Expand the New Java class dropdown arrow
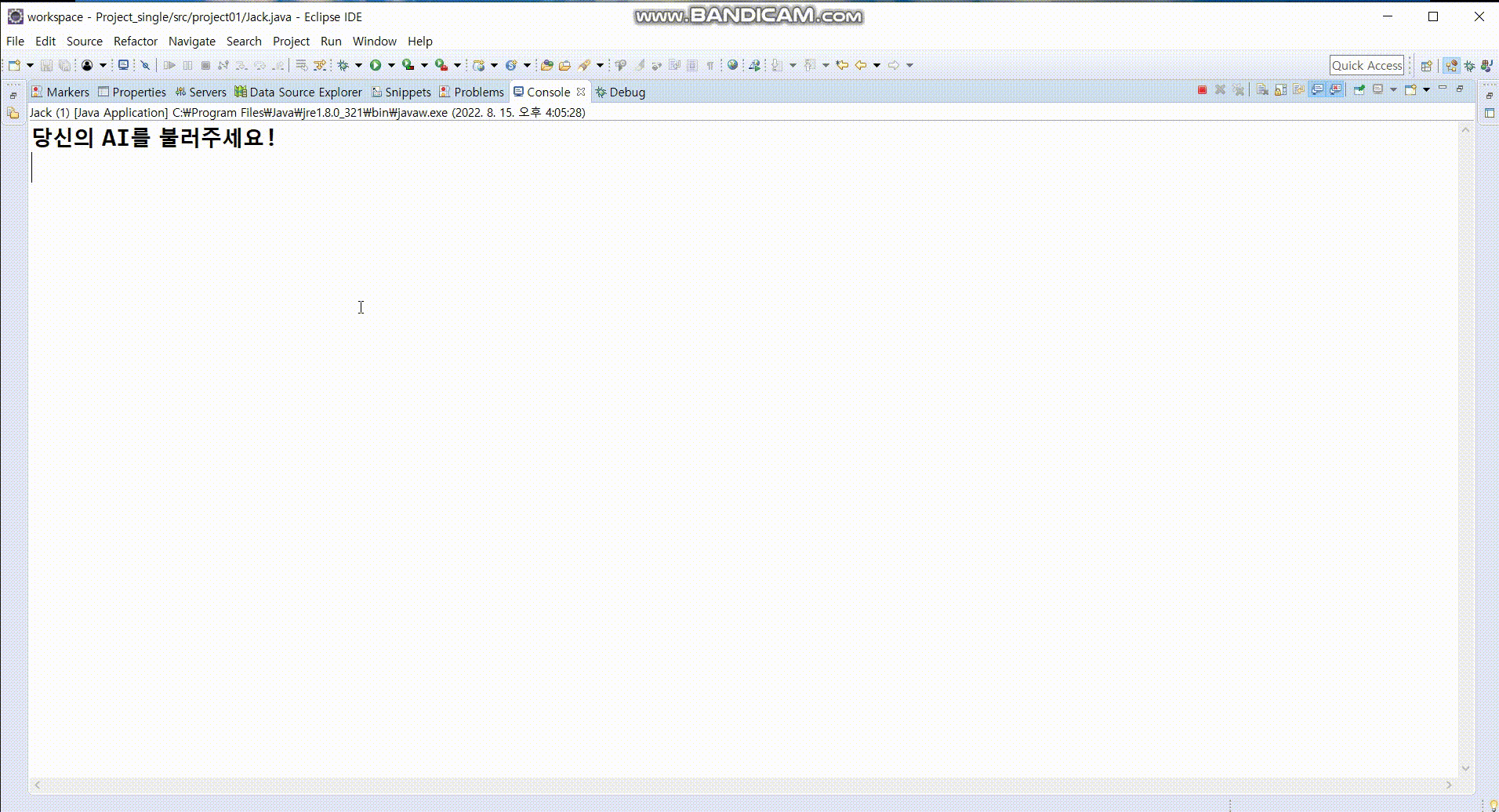The width and height of the screenshot is (1499, 812). (x=527, y=65)
